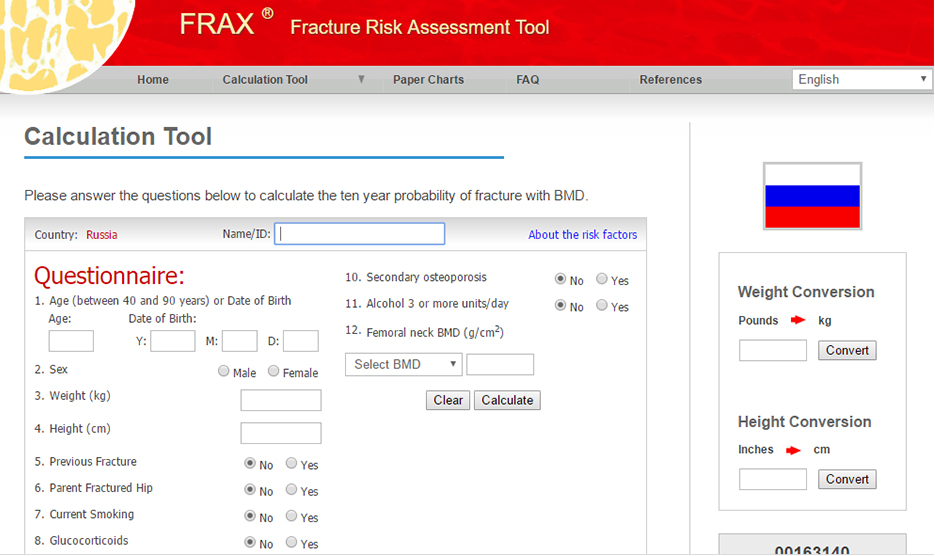
Task: Click Convert under Weight Conversion
Action: [x=847, y=350]
